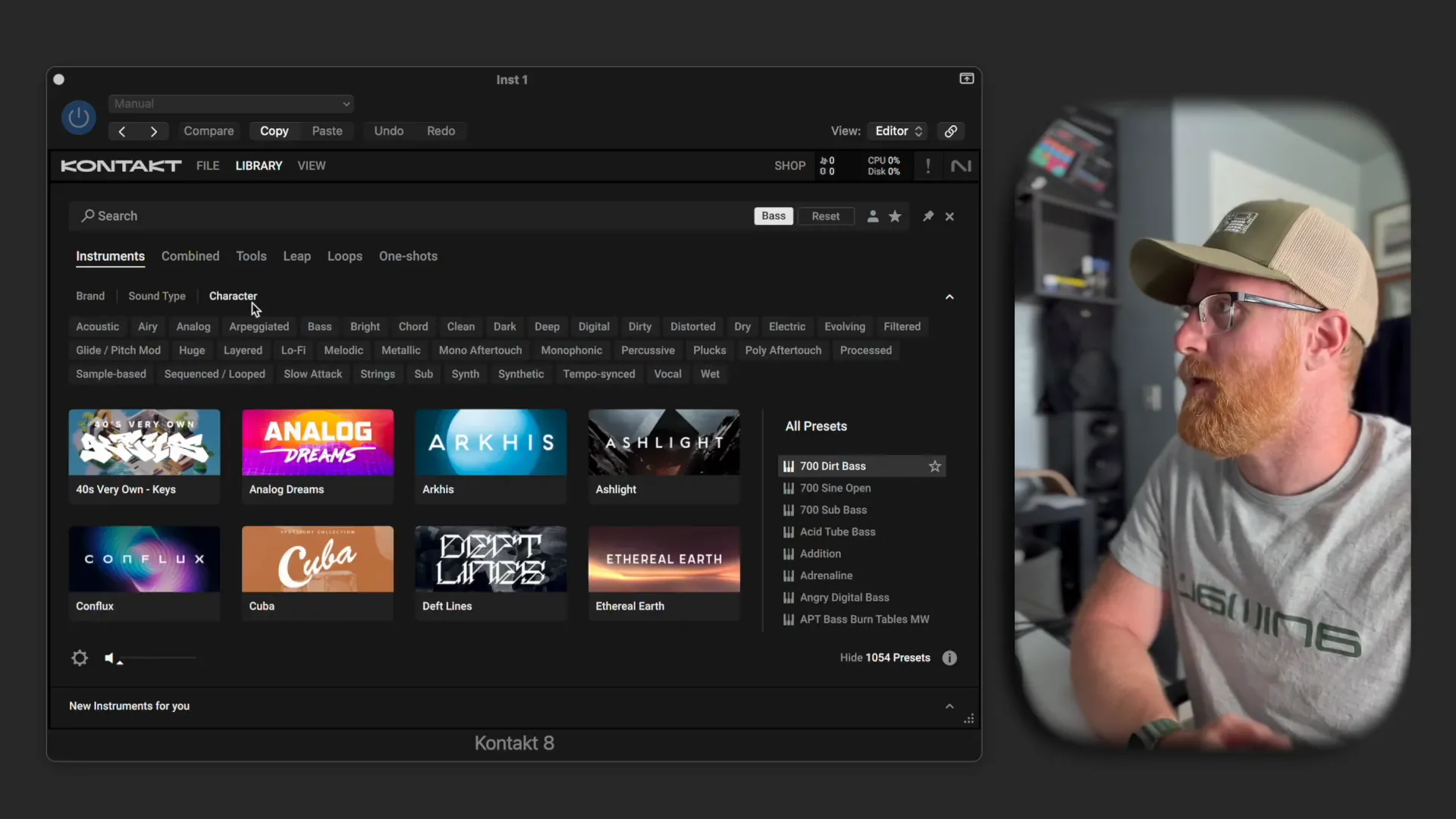1456x819 pixels.
Task: Click the Undo button
Action: tap(388, 131)
